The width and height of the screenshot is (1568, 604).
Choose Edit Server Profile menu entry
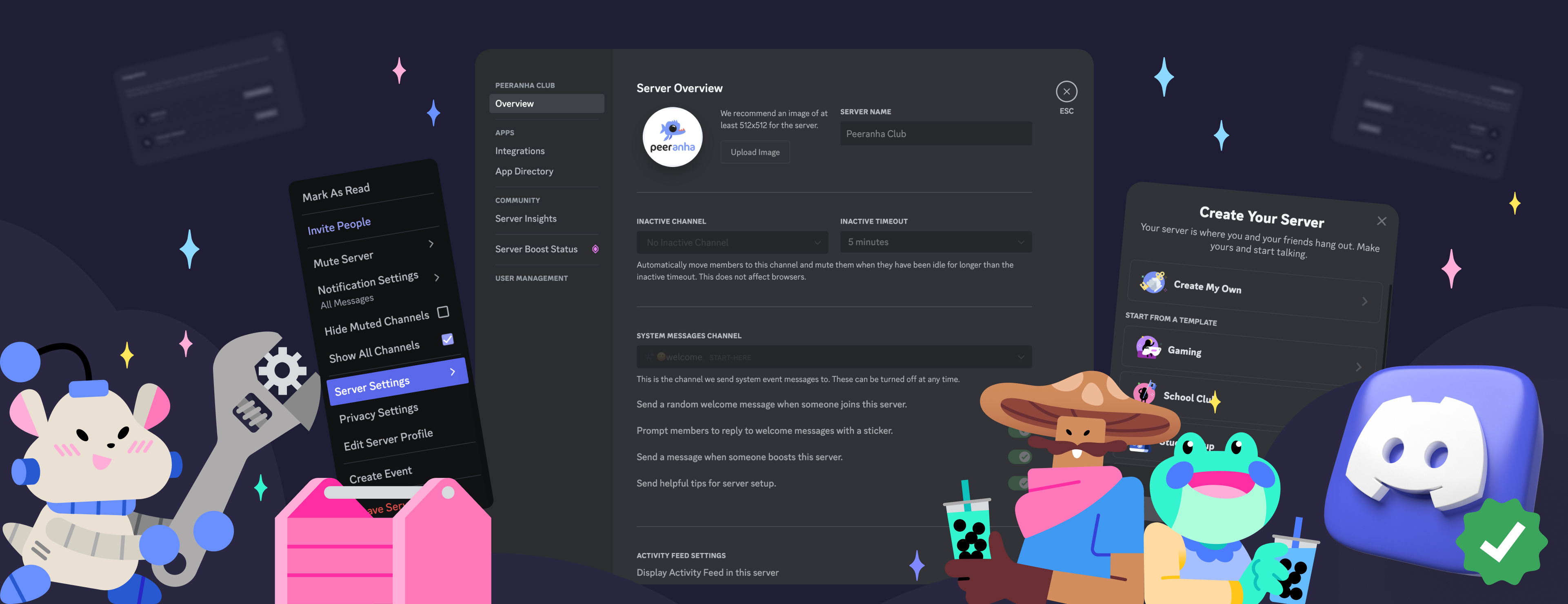pyautogui.click(x=389, y=439)
